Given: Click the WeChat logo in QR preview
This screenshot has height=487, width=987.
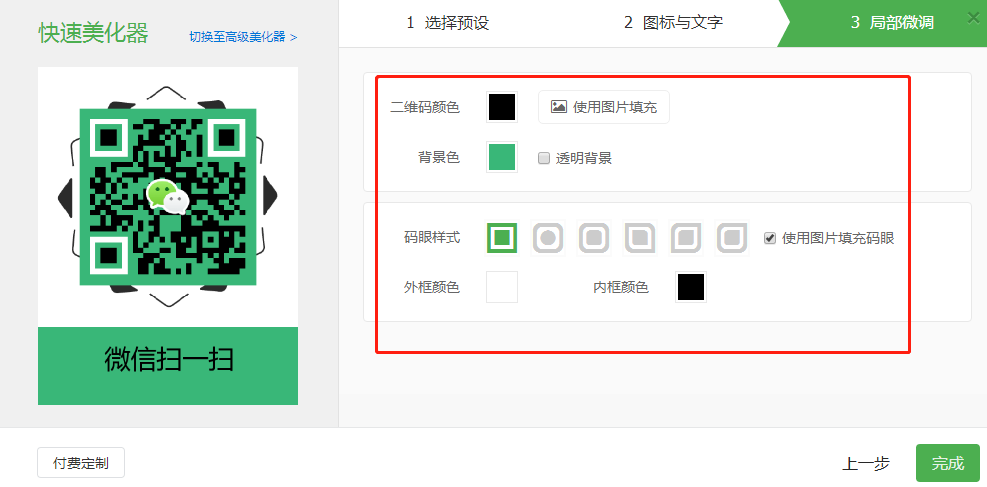Looking at the screenshot, I should 167,197.
